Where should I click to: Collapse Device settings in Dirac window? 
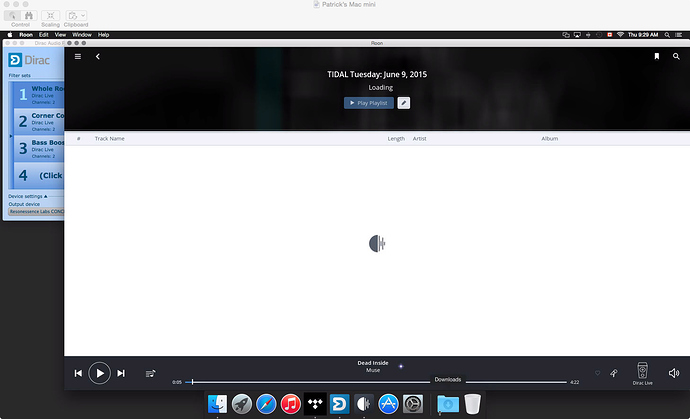[x=28, y=196]
